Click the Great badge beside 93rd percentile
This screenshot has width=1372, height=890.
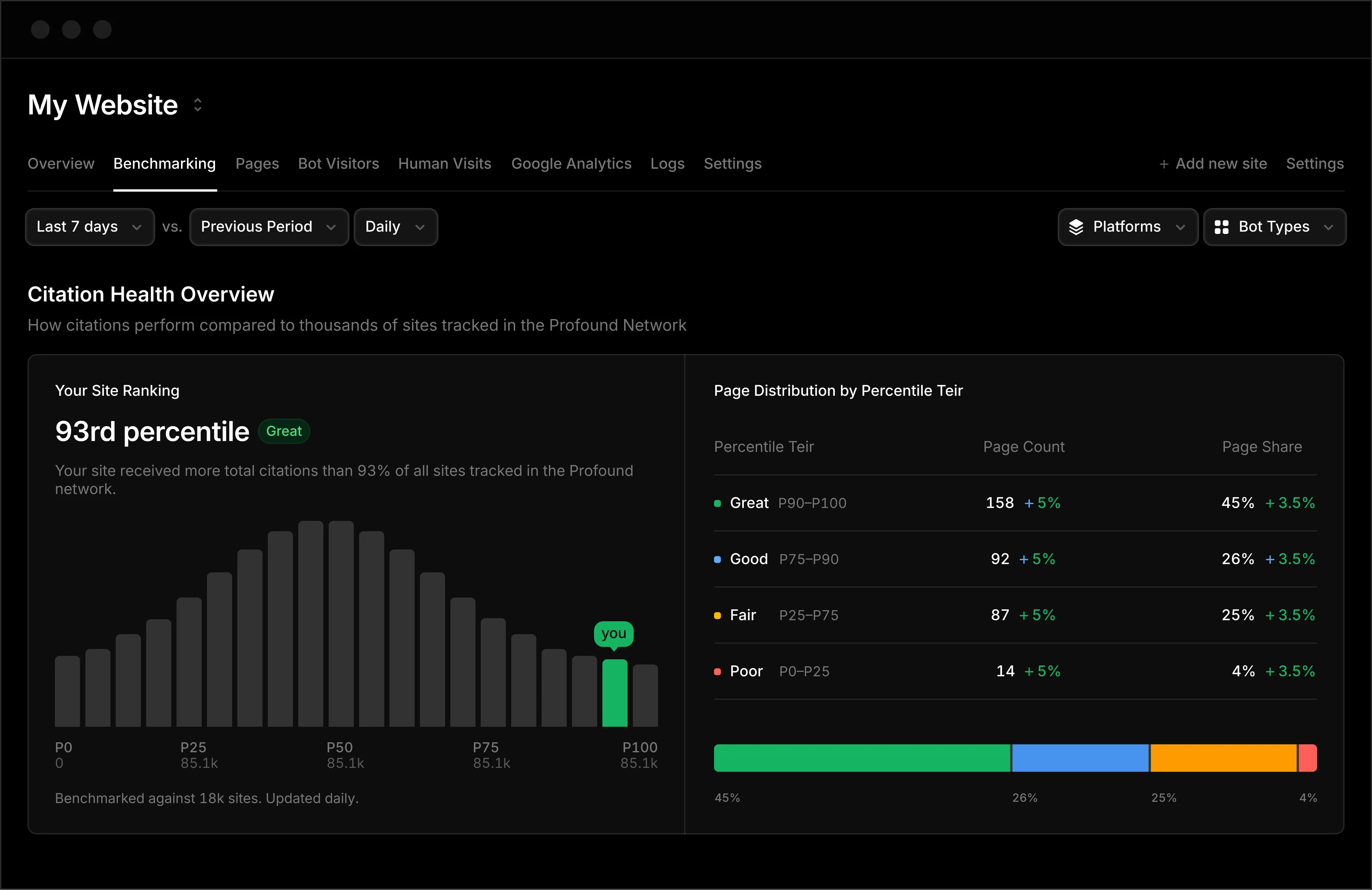[284, 431]
